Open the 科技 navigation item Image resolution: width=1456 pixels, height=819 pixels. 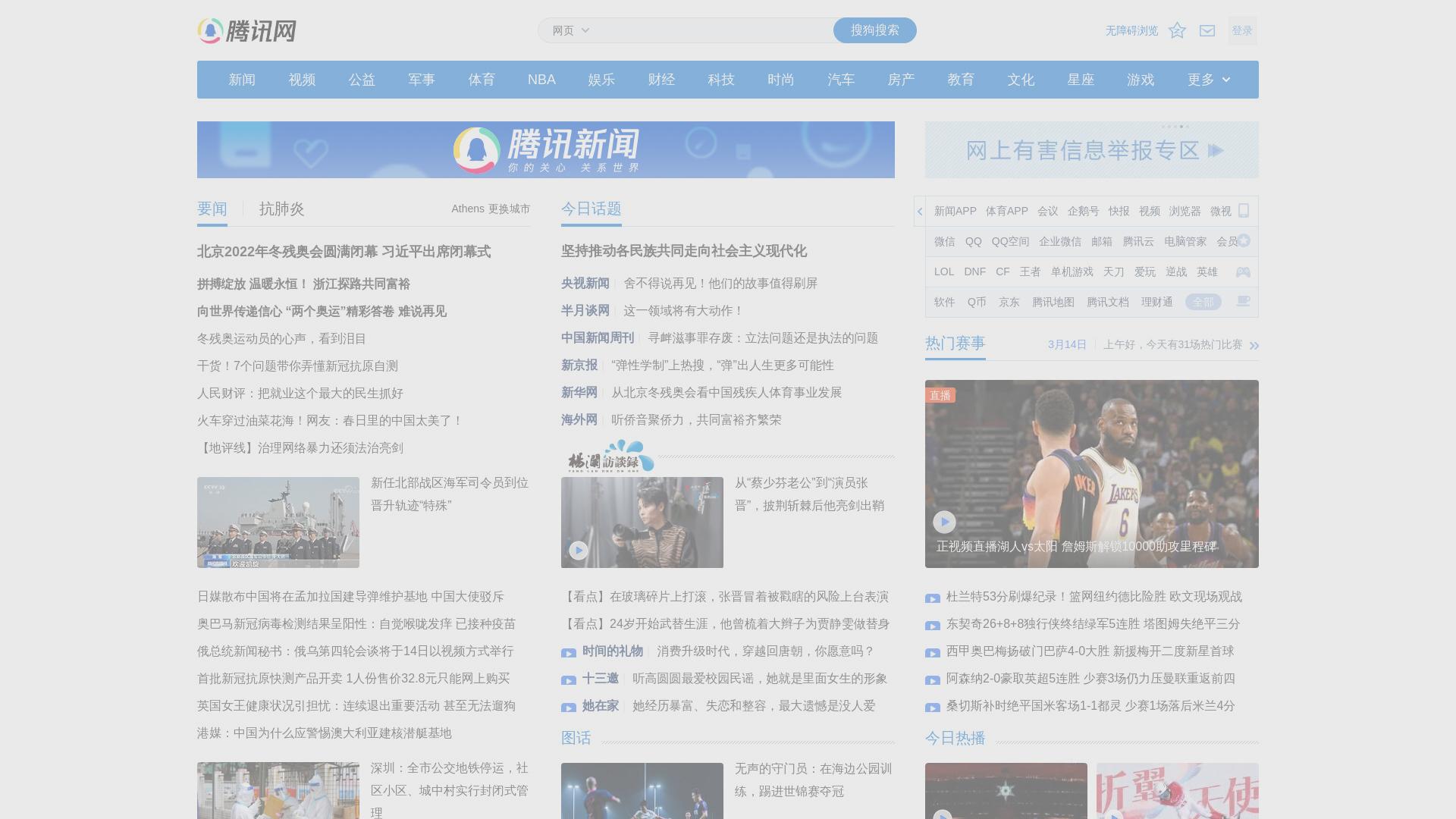[x=721, y=80]
